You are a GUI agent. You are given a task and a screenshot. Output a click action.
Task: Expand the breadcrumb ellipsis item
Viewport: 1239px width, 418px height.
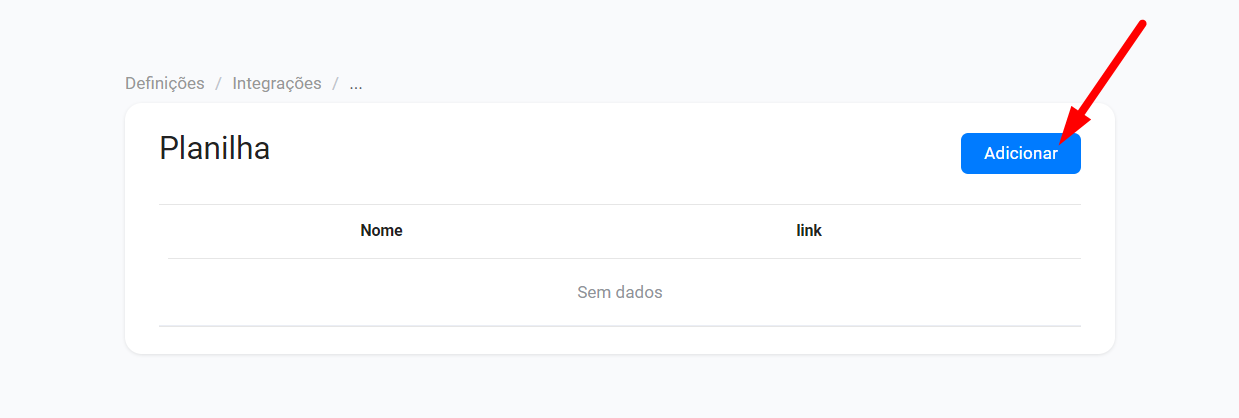click(356, 84)
